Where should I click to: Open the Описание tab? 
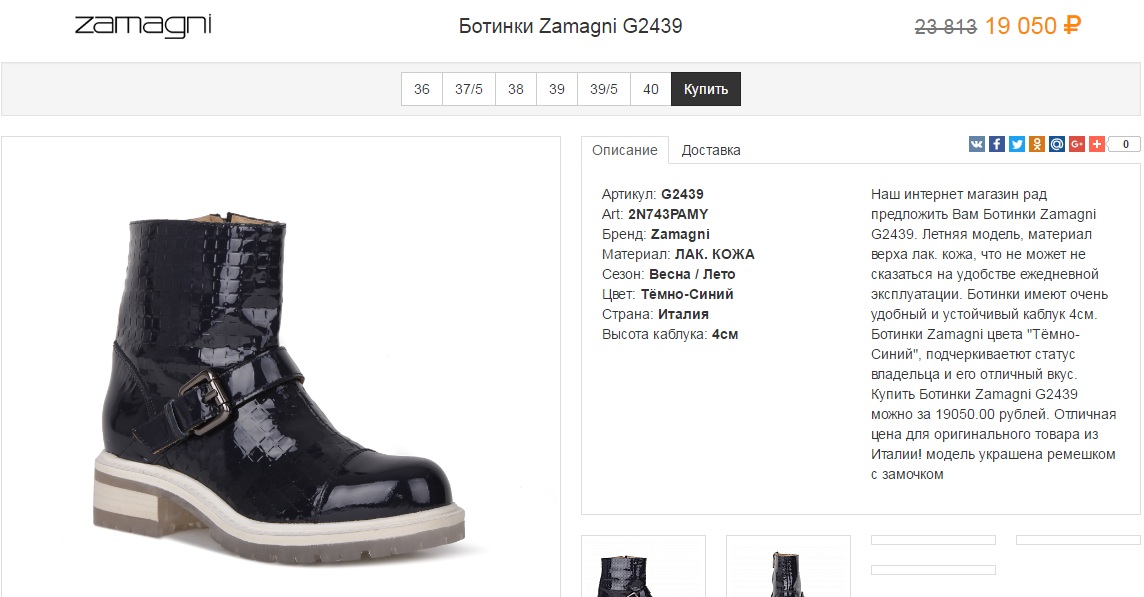(x=625, y=150)
